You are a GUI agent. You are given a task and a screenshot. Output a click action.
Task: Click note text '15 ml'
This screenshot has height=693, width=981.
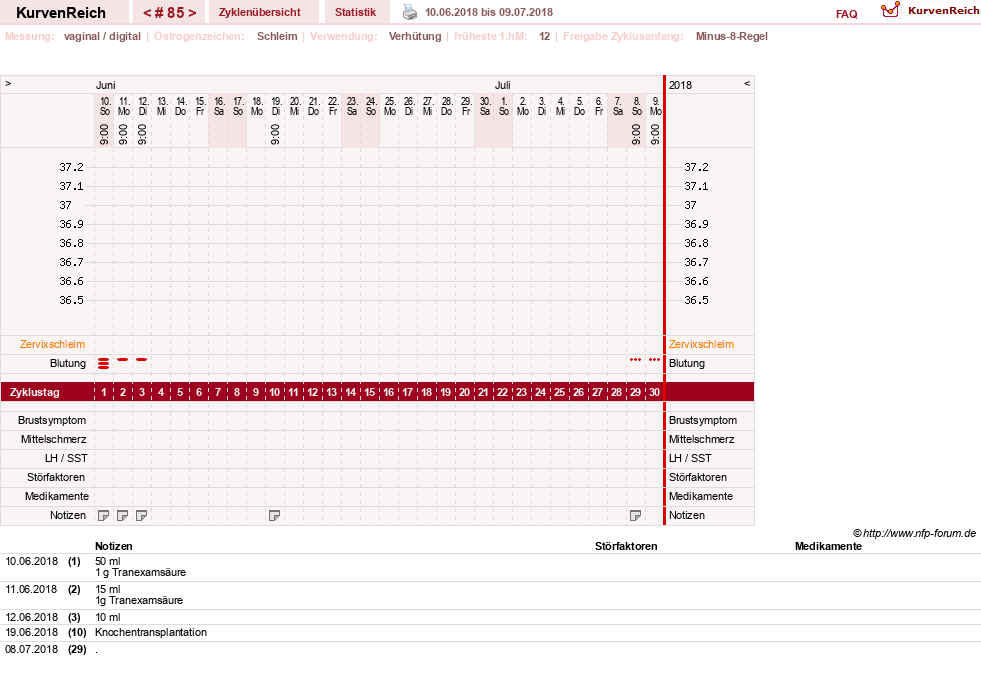[x=108, y=589]
